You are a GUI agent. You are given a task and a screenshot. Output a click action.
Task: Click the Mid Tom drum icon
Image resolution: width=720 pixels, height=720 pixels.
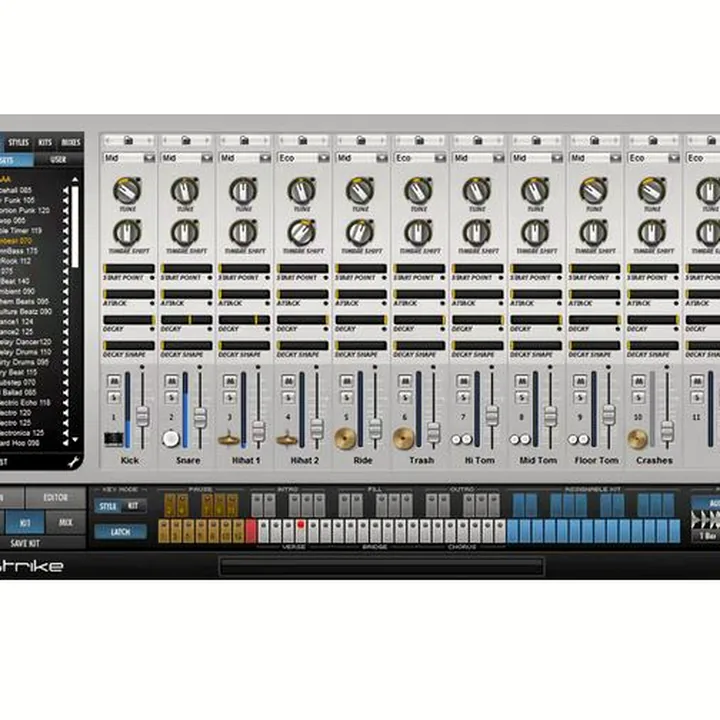pyautogui.click(x=520, y=439)
